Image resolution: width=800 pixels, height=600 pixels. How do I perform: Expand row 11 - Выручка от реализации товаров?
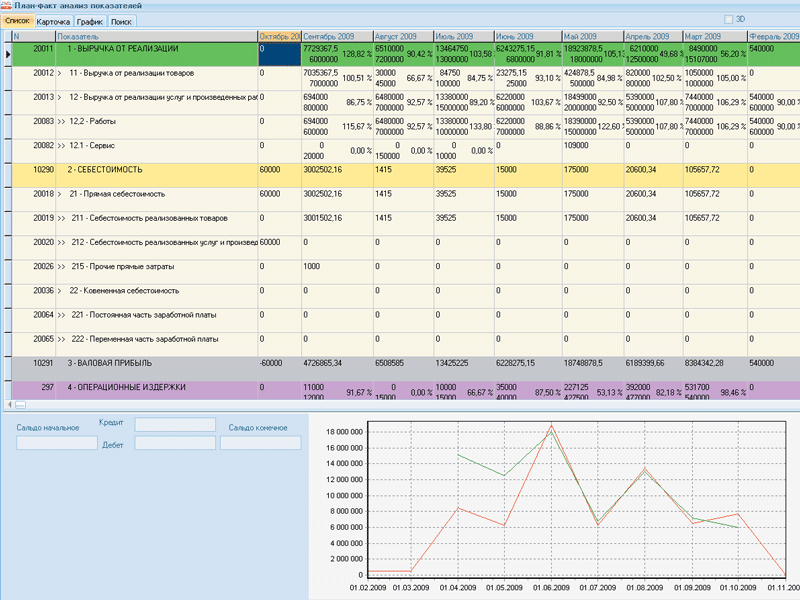(x=60, y=73)
